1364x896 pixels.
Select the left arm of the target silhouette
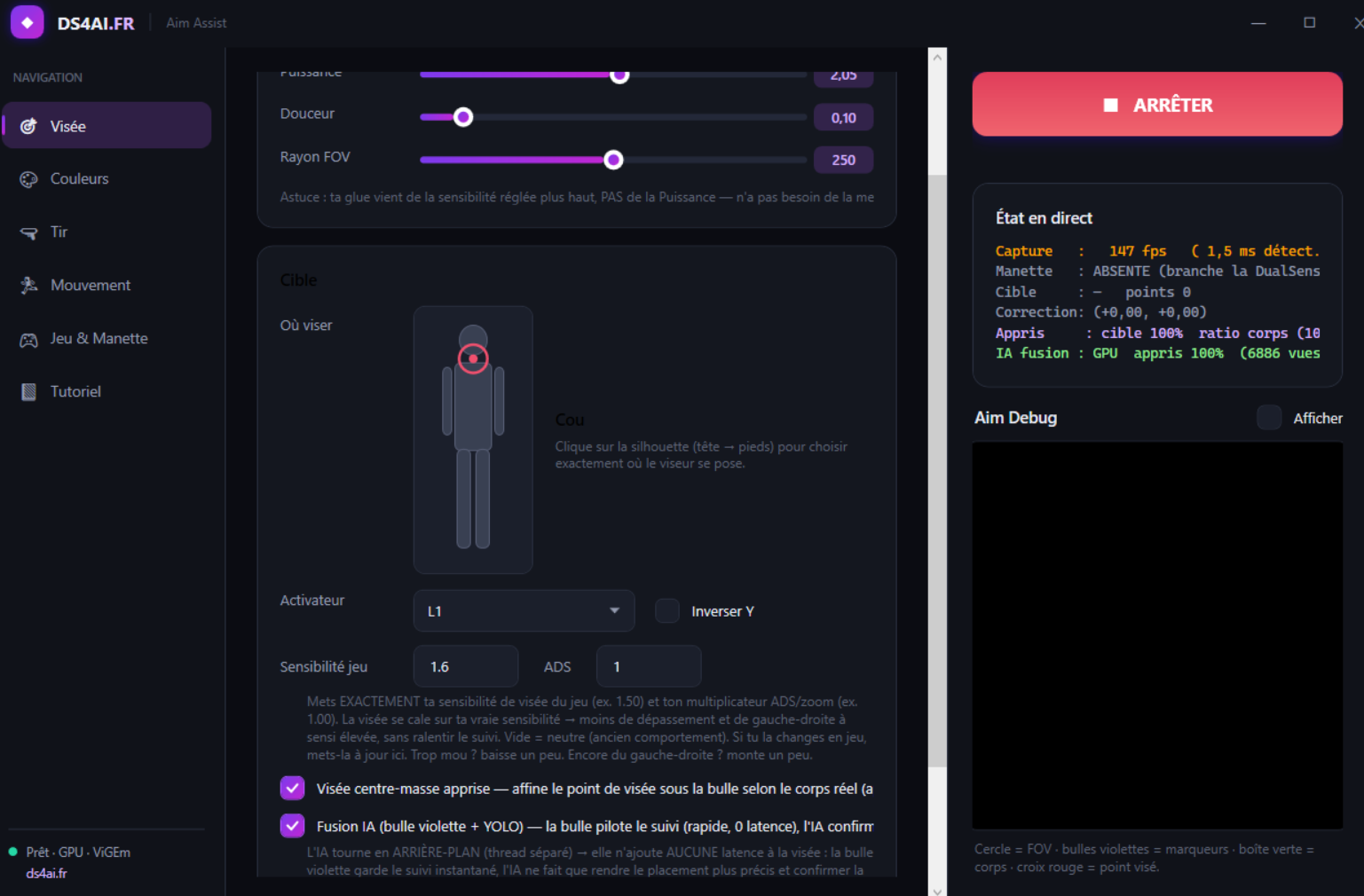coord(447,401)
